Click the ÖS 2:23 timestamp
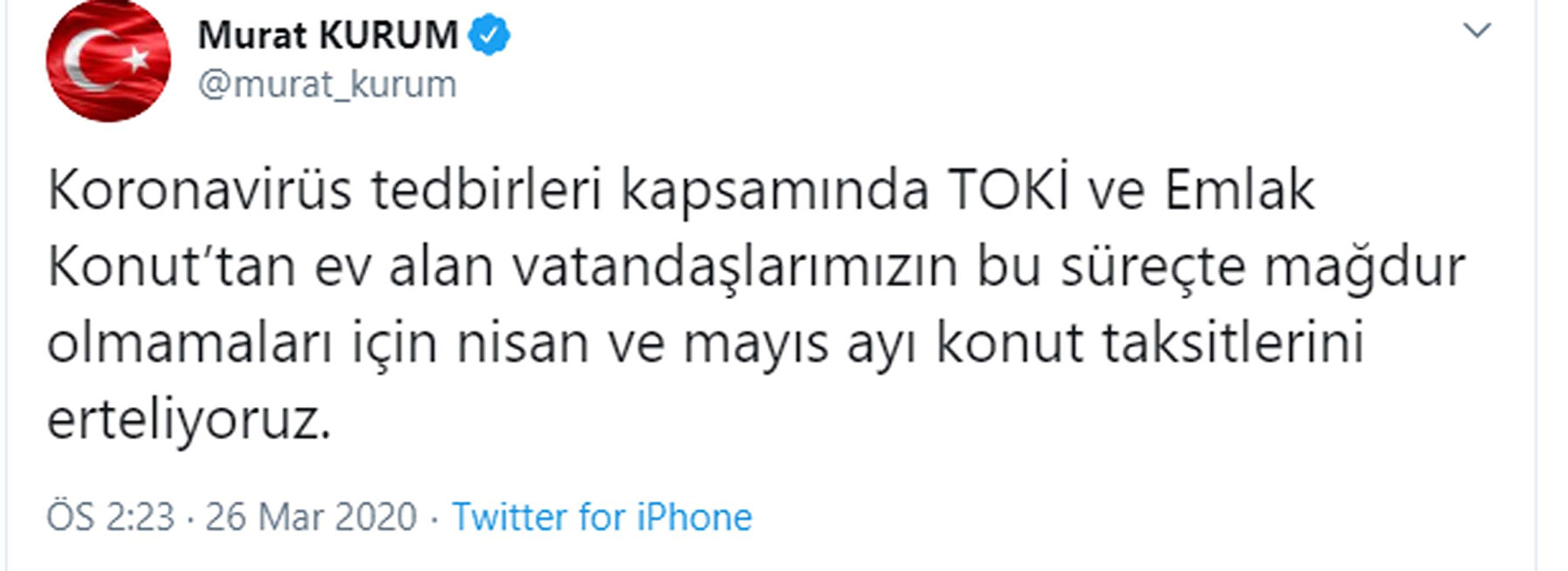 (111, 517)
